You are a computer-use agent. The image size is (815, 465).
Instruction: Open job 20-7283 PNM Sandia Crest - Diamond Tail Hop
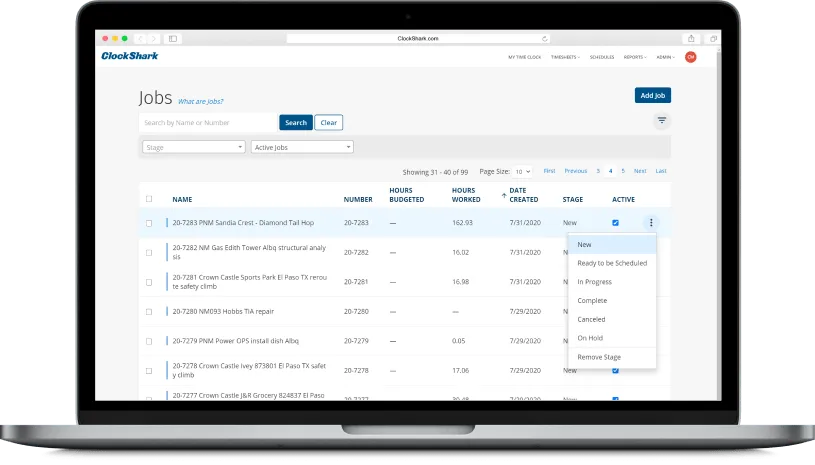(243, 222)
